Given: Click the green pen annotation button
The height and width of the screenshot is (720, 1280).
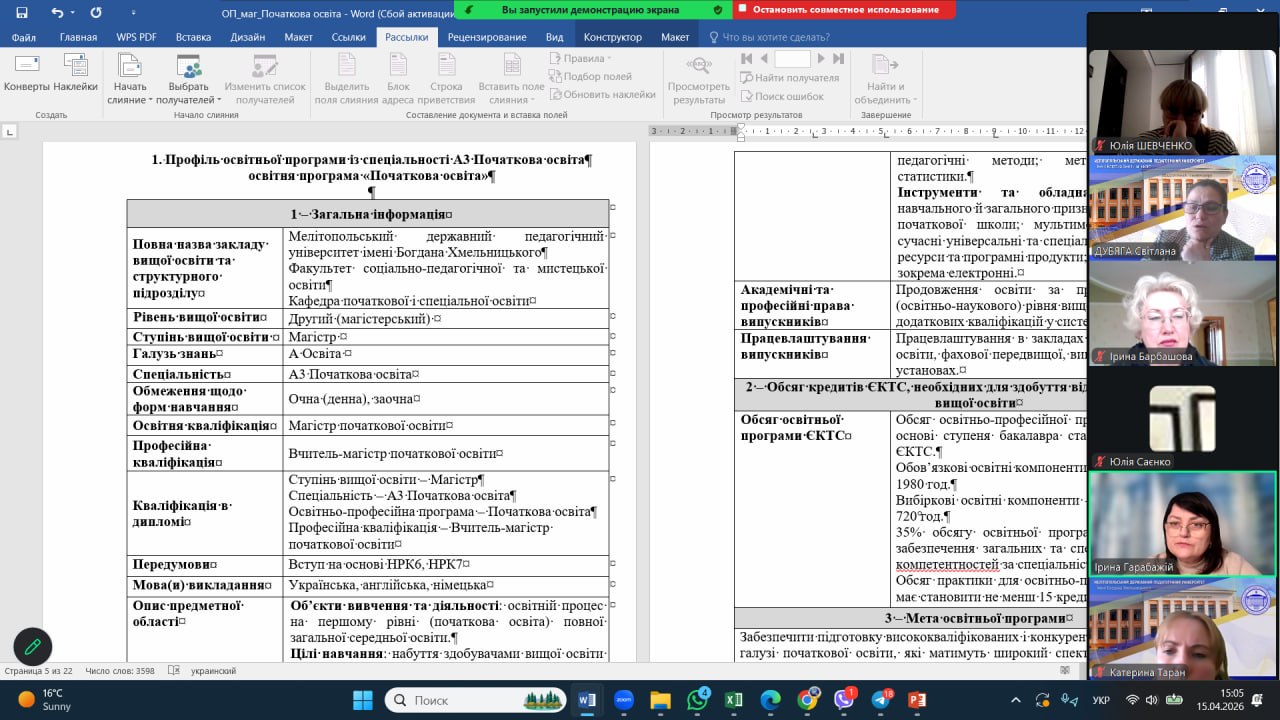Looking at the screenshot, I should (x=32, y=647).
